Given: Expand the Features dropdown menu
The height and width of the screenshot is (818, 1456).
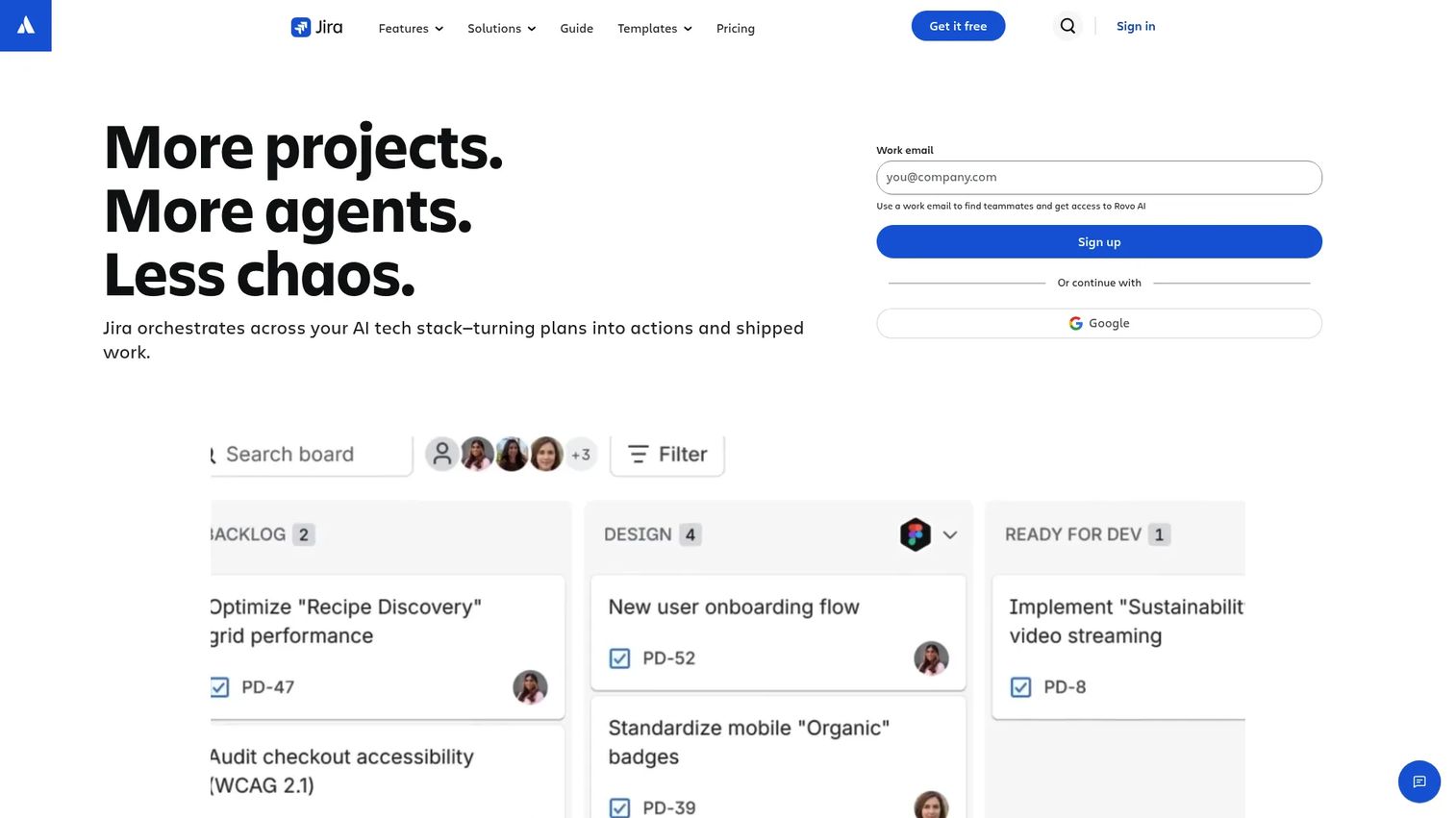Looking at the screenshot, I should [411, 28].
